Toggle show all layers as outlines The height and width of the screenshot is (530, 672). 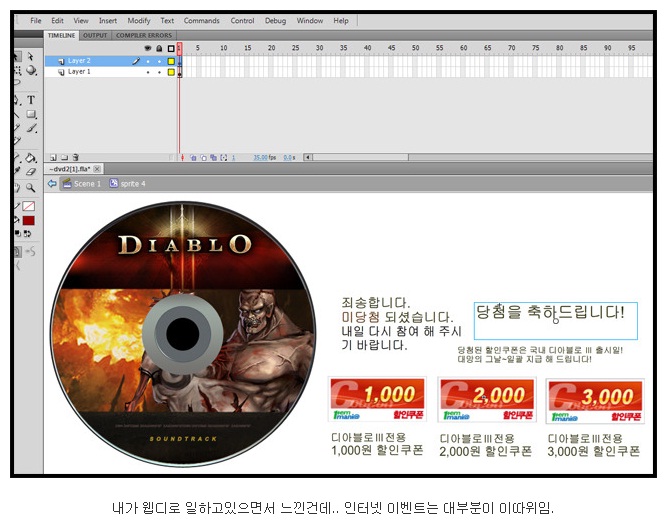[171, 48]
